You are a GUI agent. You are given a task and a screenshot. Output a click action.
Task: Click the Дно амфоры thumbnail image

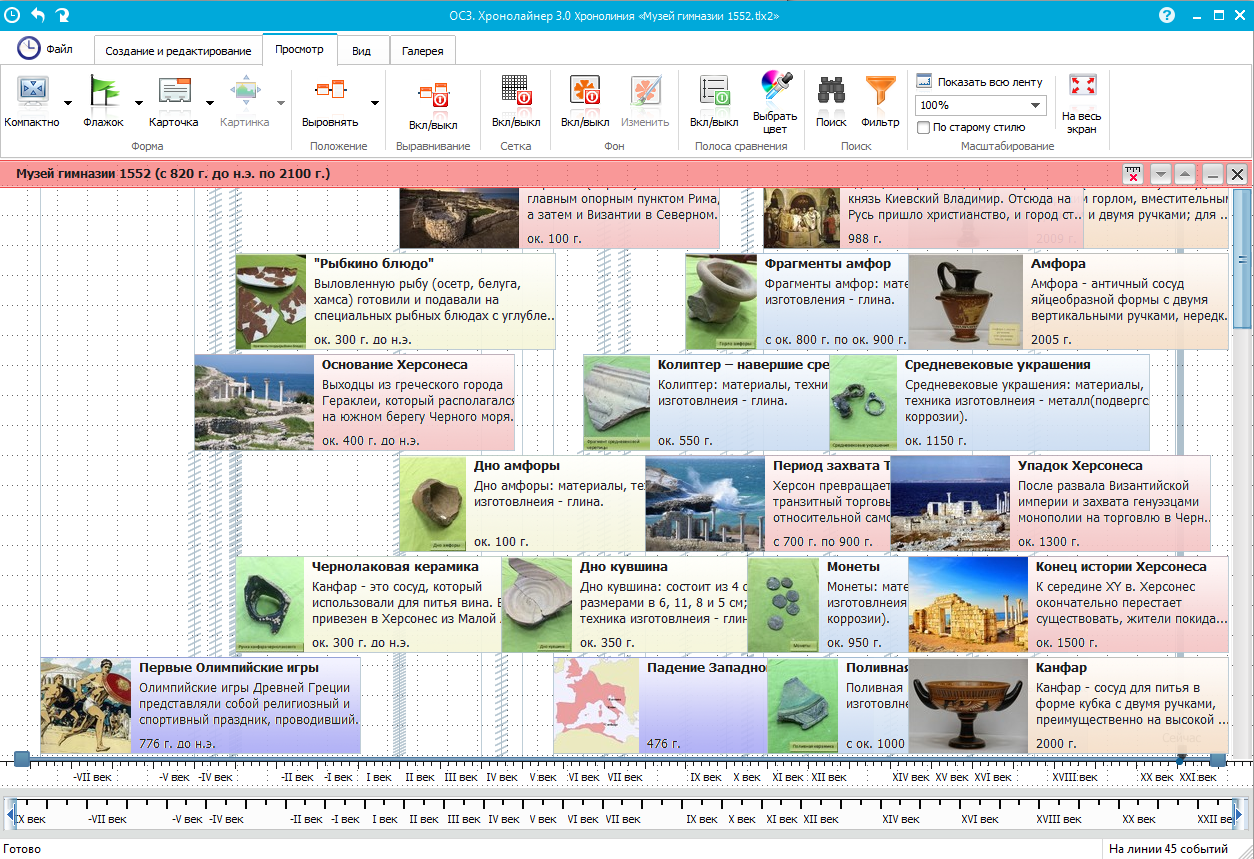pyautogui.click(x=432, y=503)
